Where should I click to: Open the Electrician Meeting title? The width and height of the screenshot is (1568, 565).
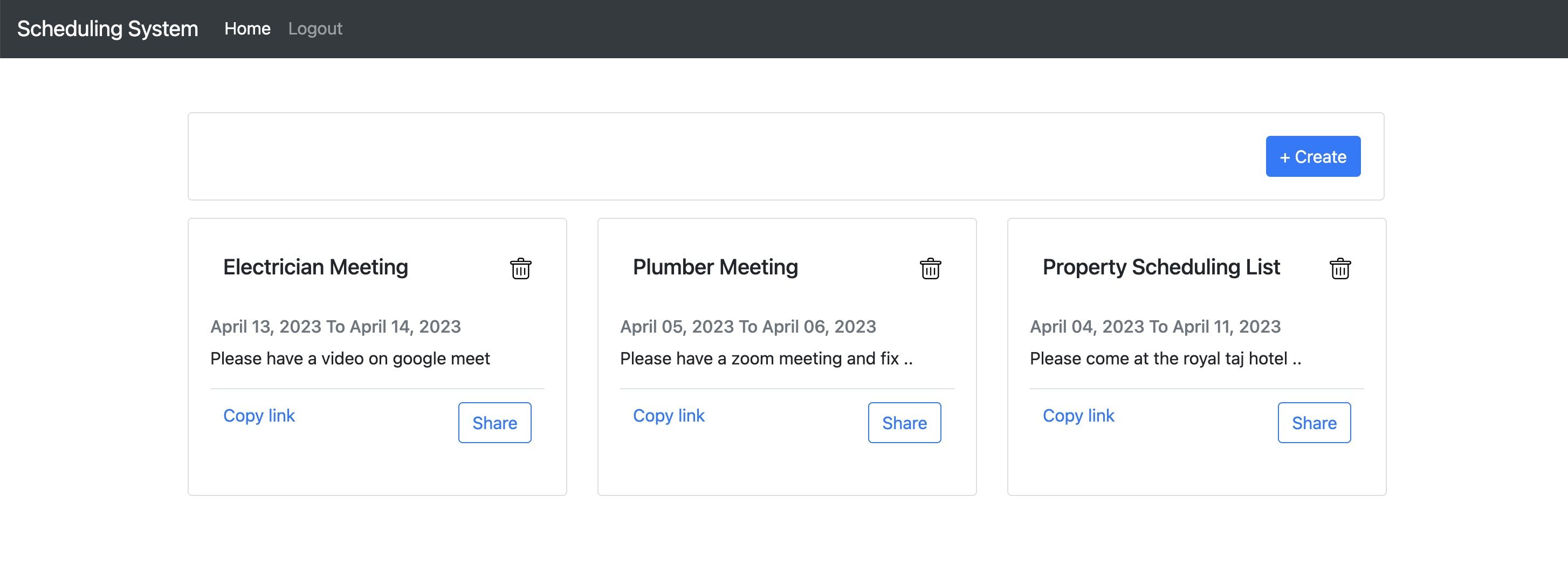[x=315, y=267]
